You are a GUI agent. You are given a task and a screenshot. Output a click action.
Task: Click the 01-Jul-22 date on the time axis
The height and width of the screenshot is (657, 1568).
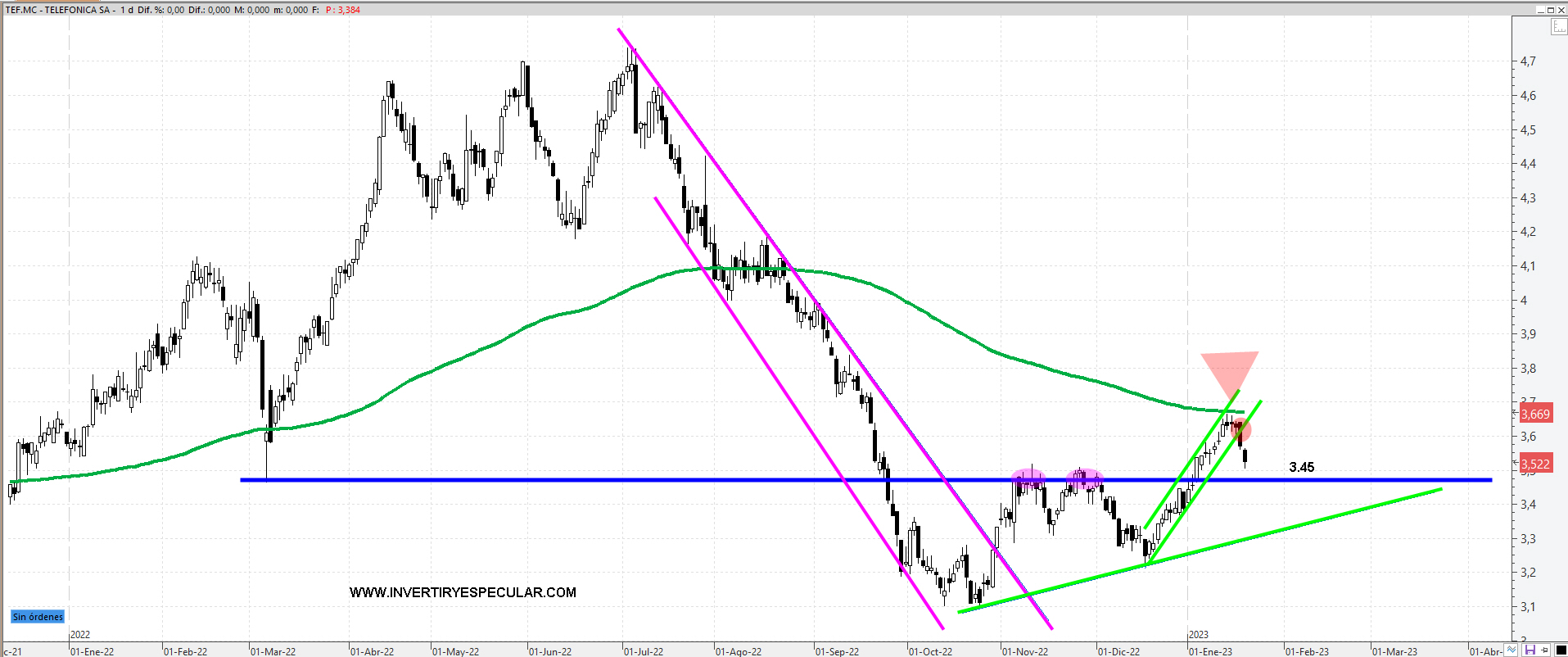point(644,651)
